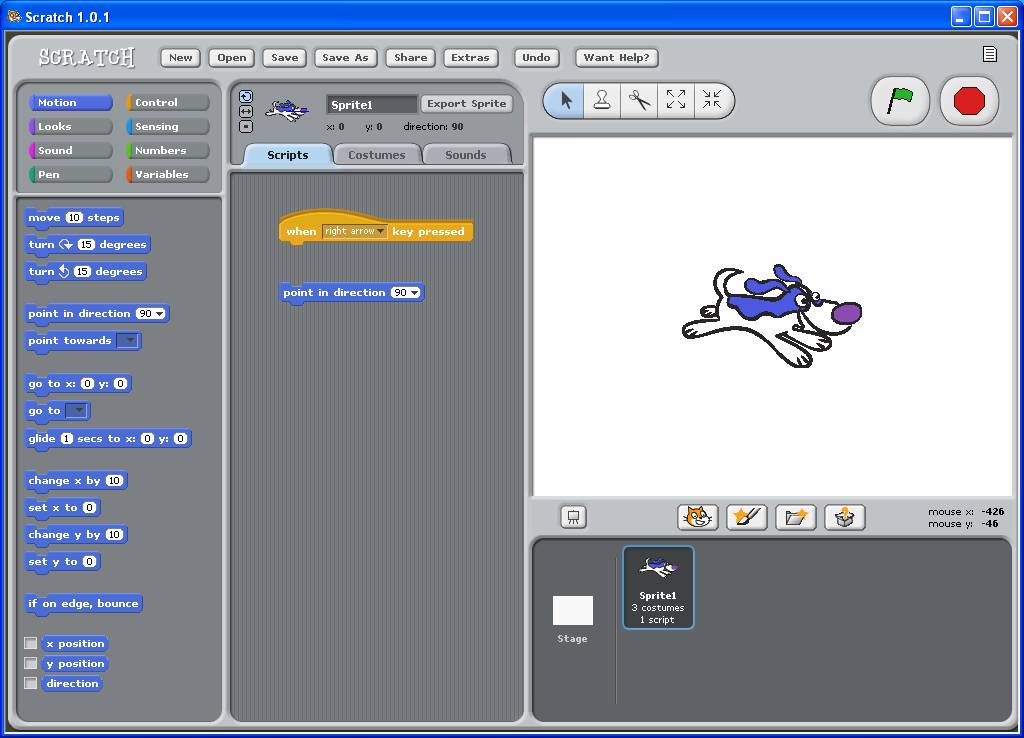The height and width of the screenshot is (738, 1024).
Task: Choose new sprite from cat library icon
Action: coord(697,517)
